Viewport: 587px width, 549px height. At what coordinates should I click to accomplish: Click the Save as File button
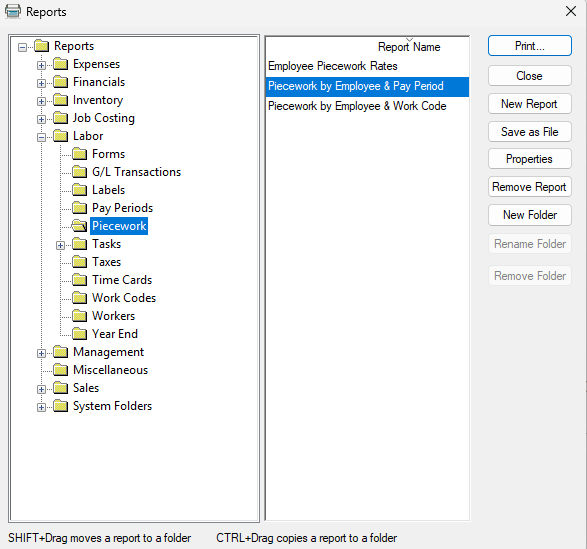tap(530, 132)
